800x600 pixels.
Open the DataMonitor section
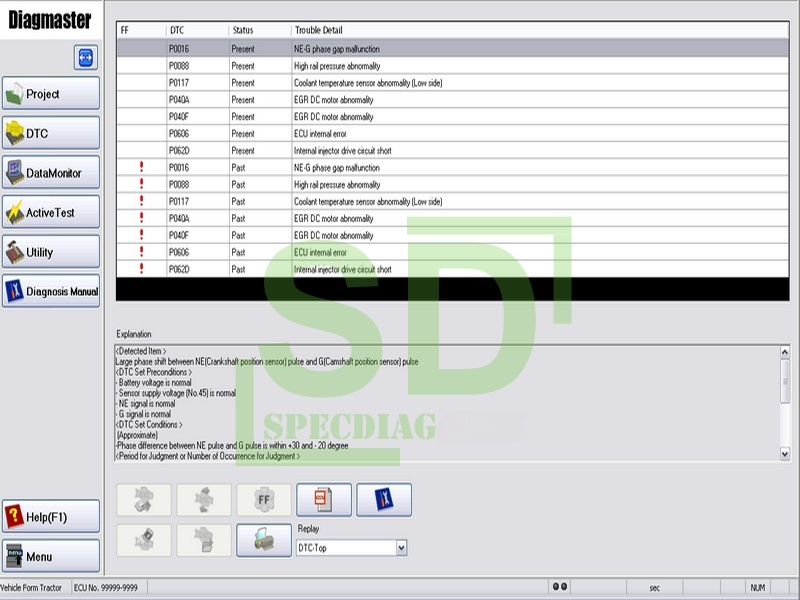51,172
